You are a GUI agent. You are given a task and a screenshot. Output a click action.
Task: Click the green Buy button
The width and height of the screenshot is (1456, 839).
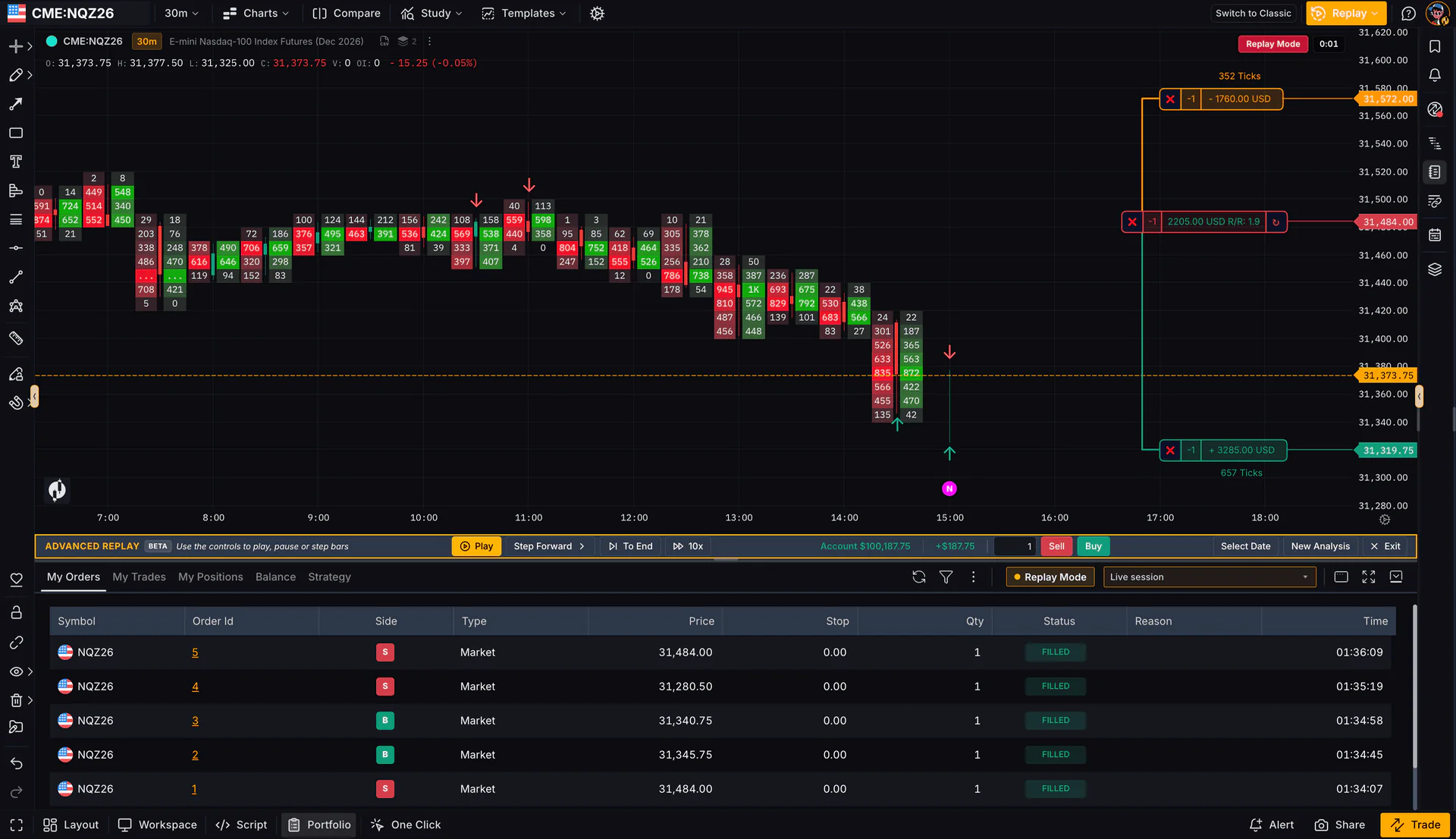point(1094,546)
